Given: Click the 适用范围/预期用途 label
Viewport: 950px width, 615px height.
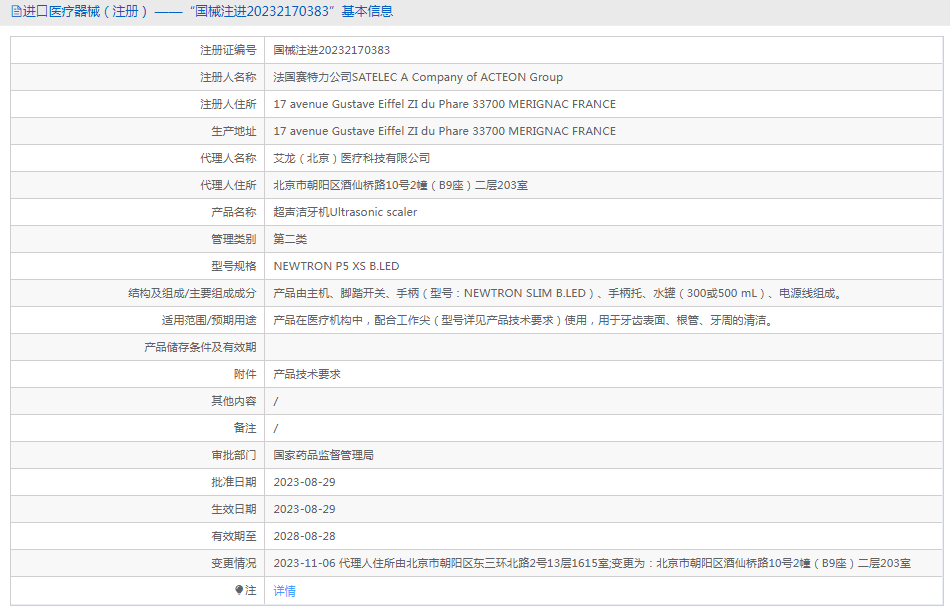Looking at the screenshot, I should pos(209,320).
